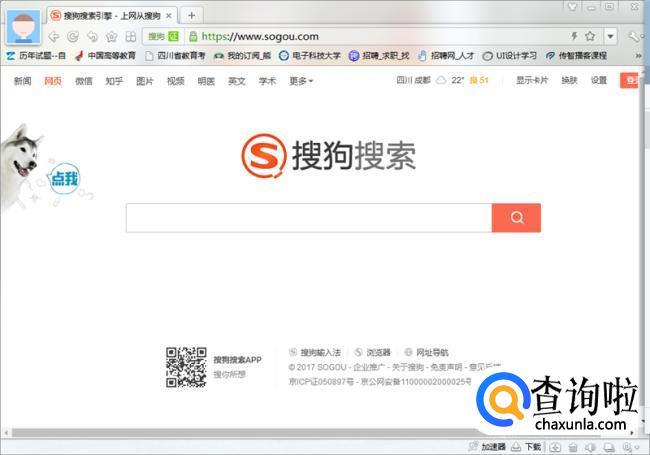This screenshot has width=650, height=455.
Task: Open the 招聘_求职_找 bookmark
Action: click(x=379, y=56)
